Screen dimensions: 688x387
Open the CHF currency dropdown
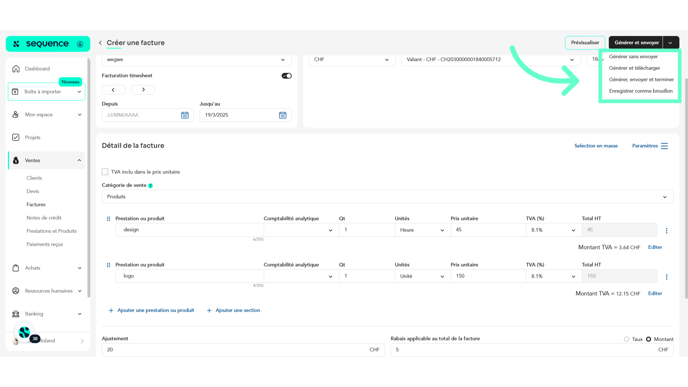pos(351,59)
